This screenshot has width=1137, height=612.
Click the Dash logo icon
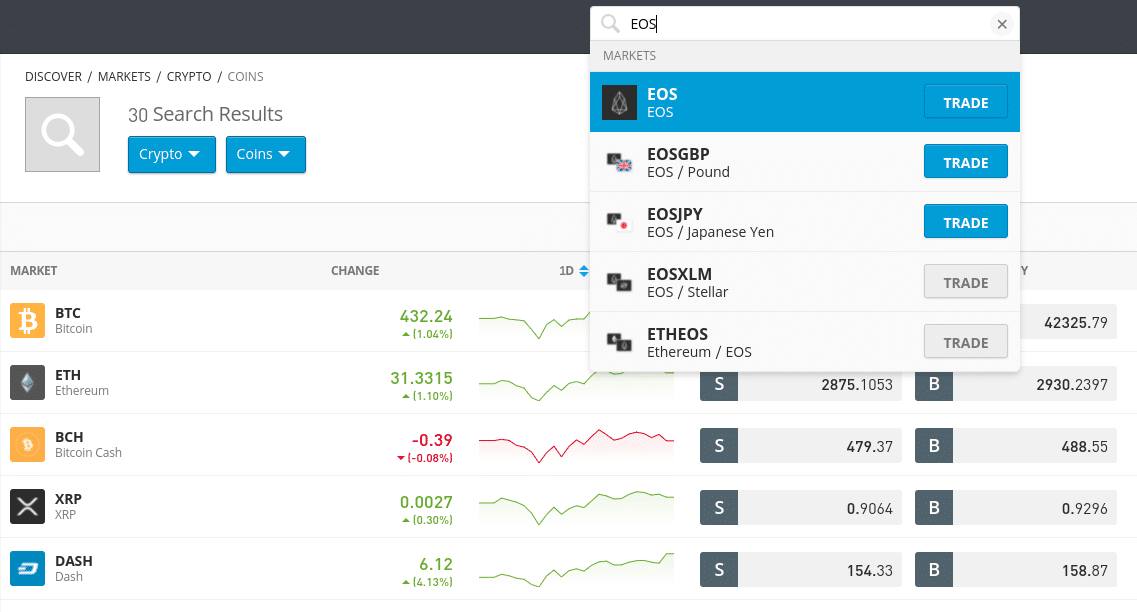(28, 568)
